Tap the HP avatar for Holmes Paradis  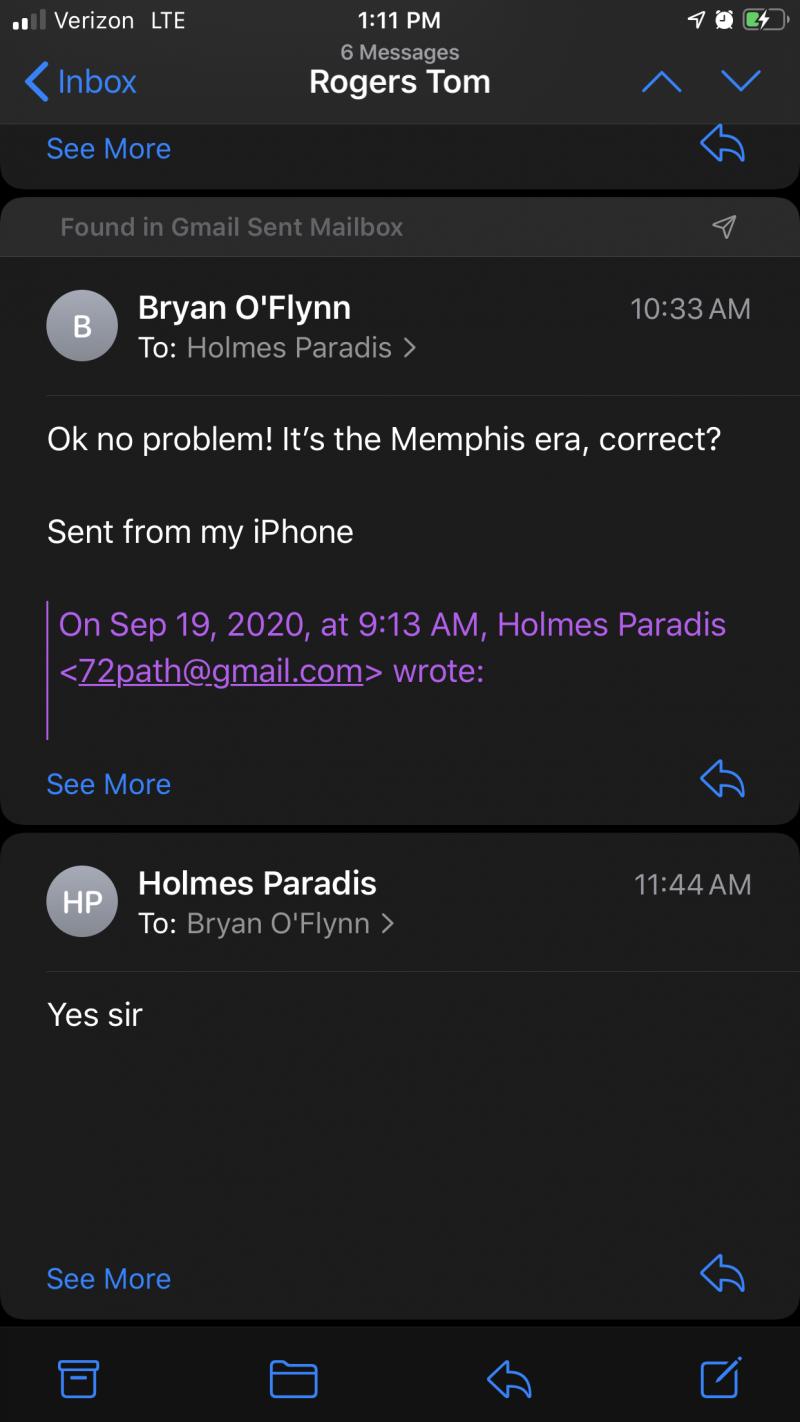[x=82, y=902]
